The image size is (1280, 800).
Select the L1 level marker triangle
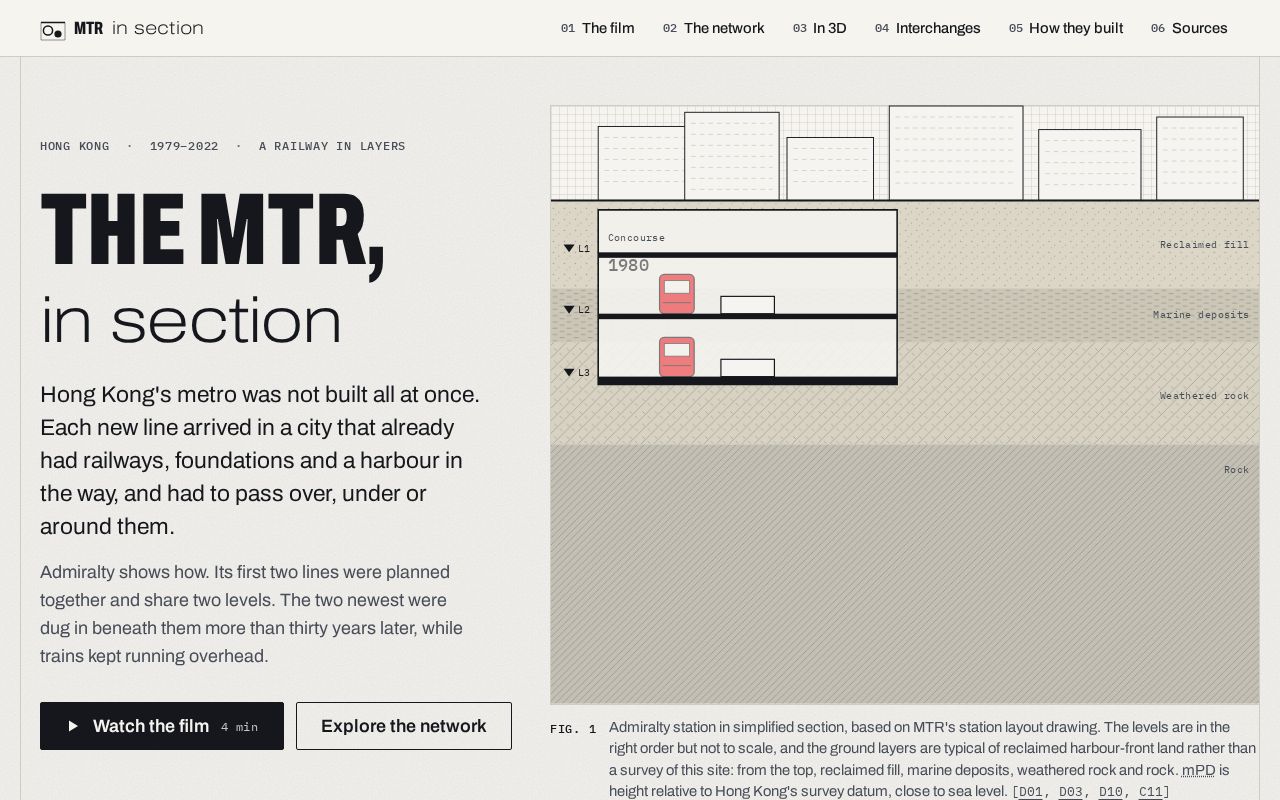coord(569,248)
